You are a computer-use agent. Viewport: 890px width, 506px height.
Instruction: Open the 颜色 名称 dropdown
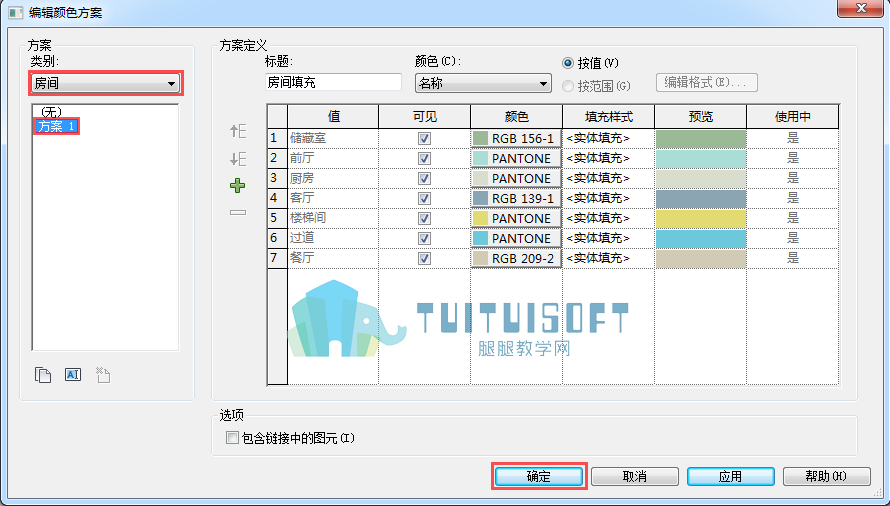[x=483, y=83]
